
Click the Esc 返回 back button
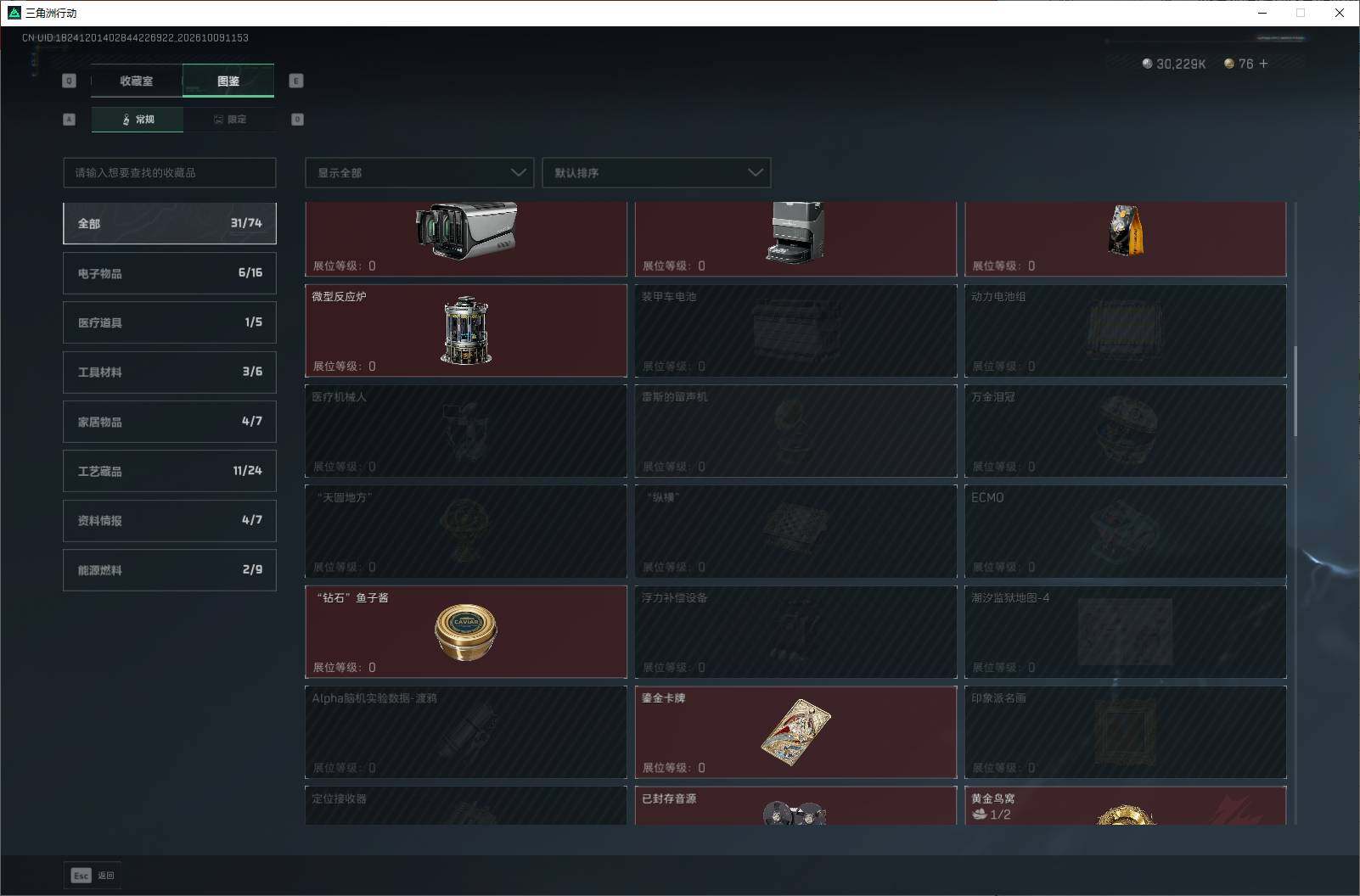[93, 876]
